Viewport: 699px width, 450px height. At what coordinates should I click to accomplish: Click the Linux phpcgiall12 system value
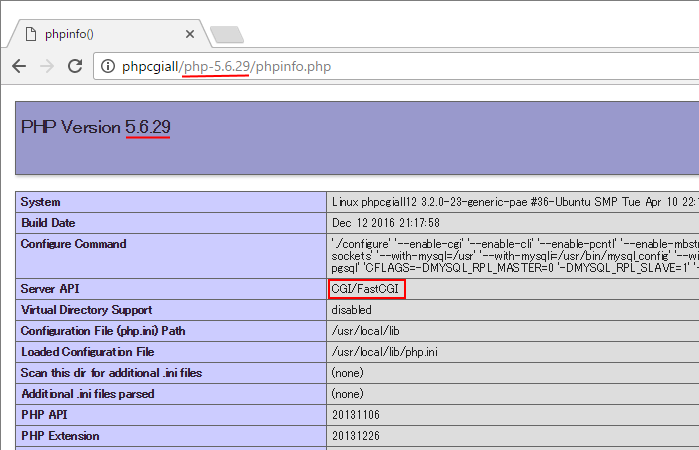pos(515,202)
